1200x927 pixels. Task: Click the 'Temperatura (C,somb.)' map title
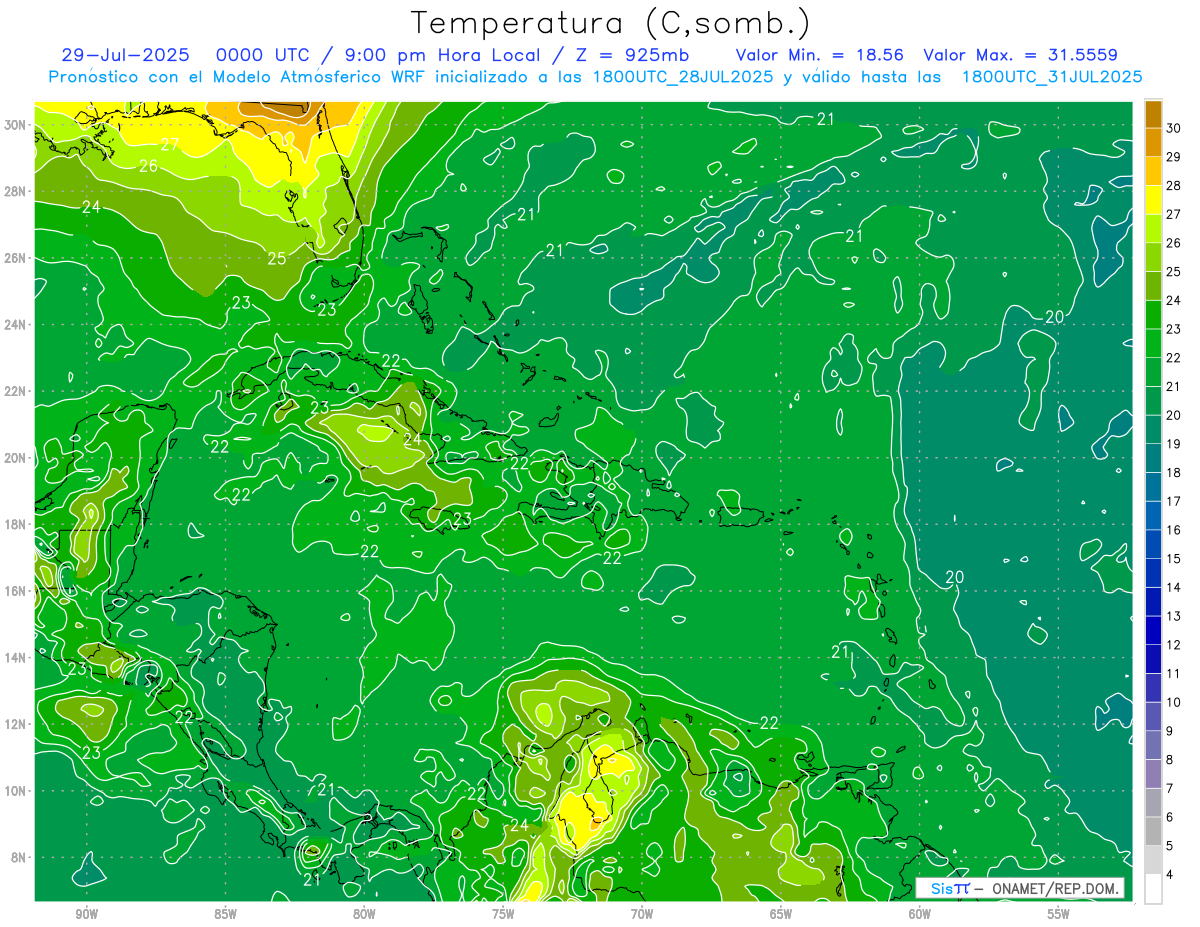click(611, 24)
